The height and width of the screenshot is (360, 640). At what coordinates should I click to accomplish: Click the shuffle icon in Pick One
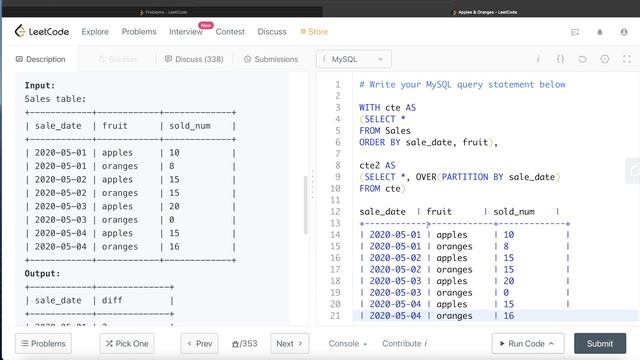pos(109,344)
